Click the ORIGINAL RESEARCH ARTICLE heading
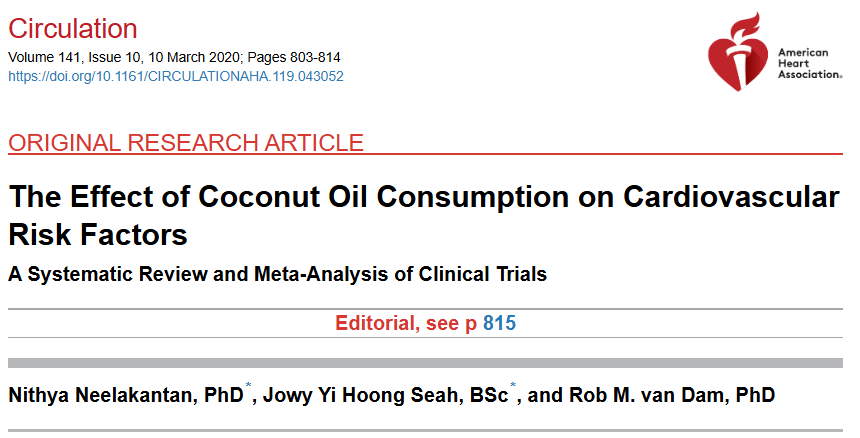The image size is (860, 438). pos(186,143)
